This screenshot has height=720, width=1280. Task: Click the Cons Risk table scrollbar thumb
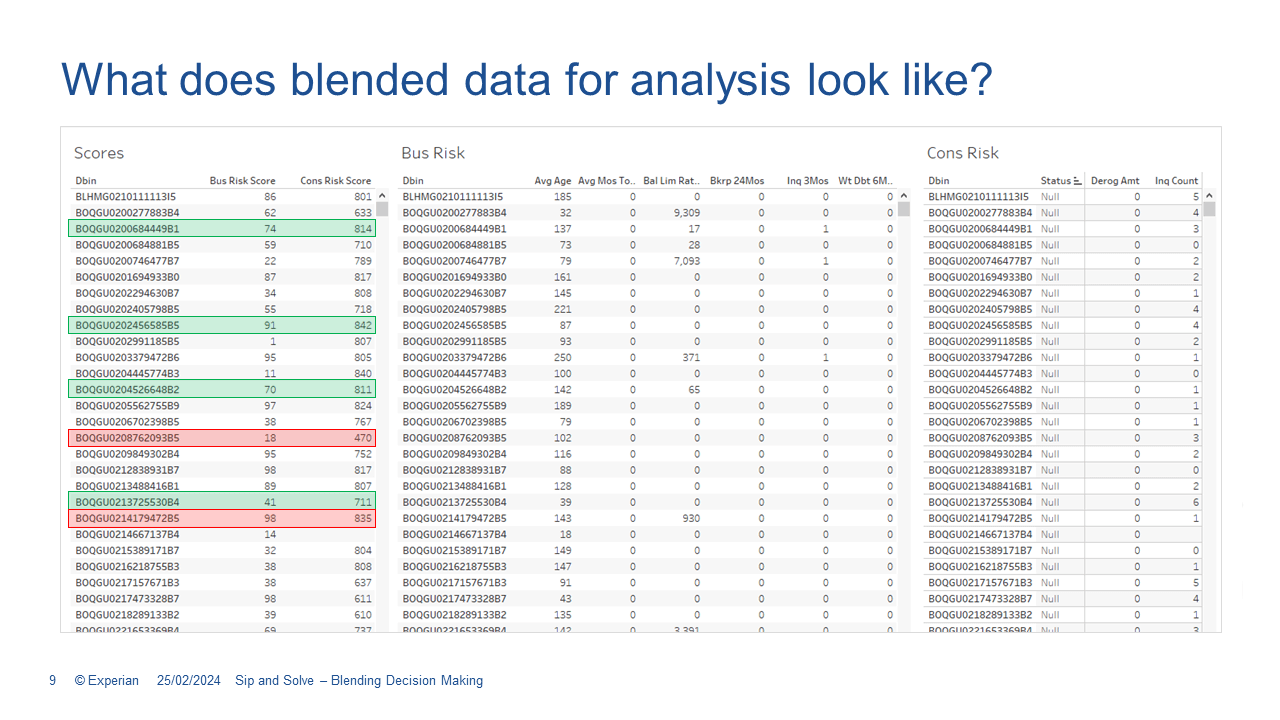point(1209,210)
